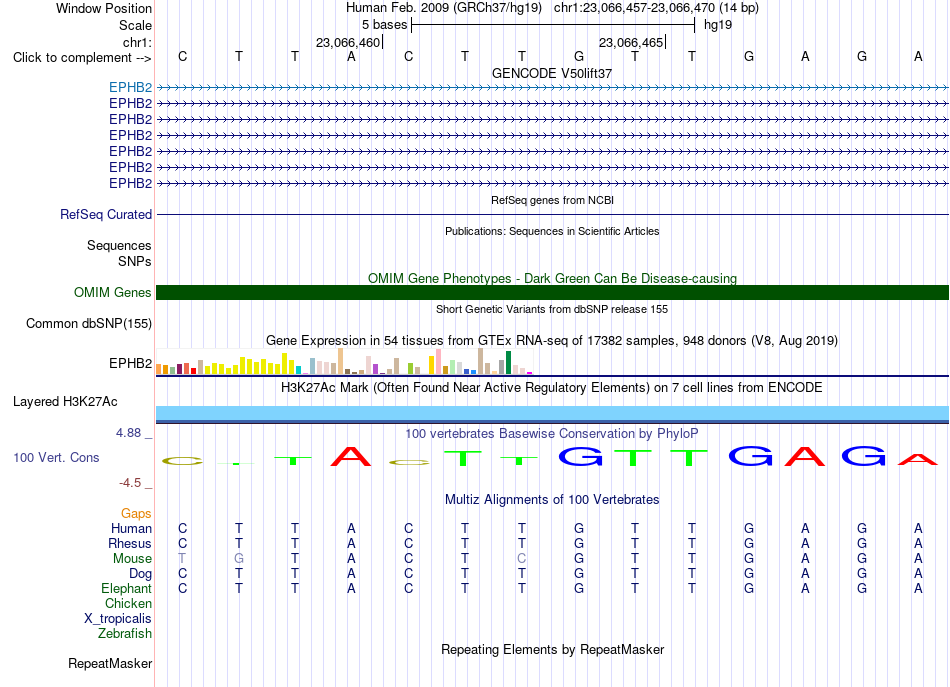The height and width of the screenshot is (687, 950).
Task: Click the 'H3K27Ac Mark' ENCODE track title
Action: point(552,388)
